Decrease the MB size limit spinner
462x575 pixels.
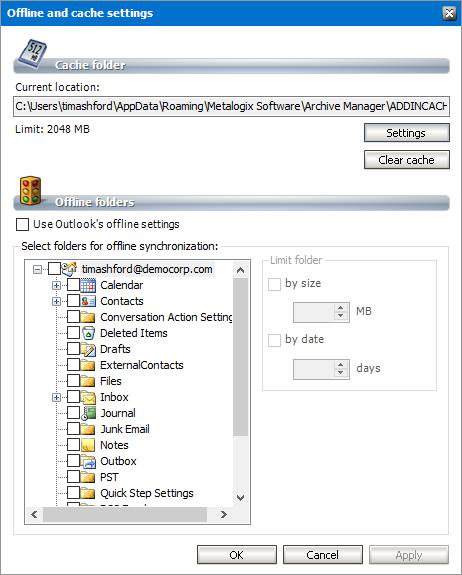pos(341,316)
